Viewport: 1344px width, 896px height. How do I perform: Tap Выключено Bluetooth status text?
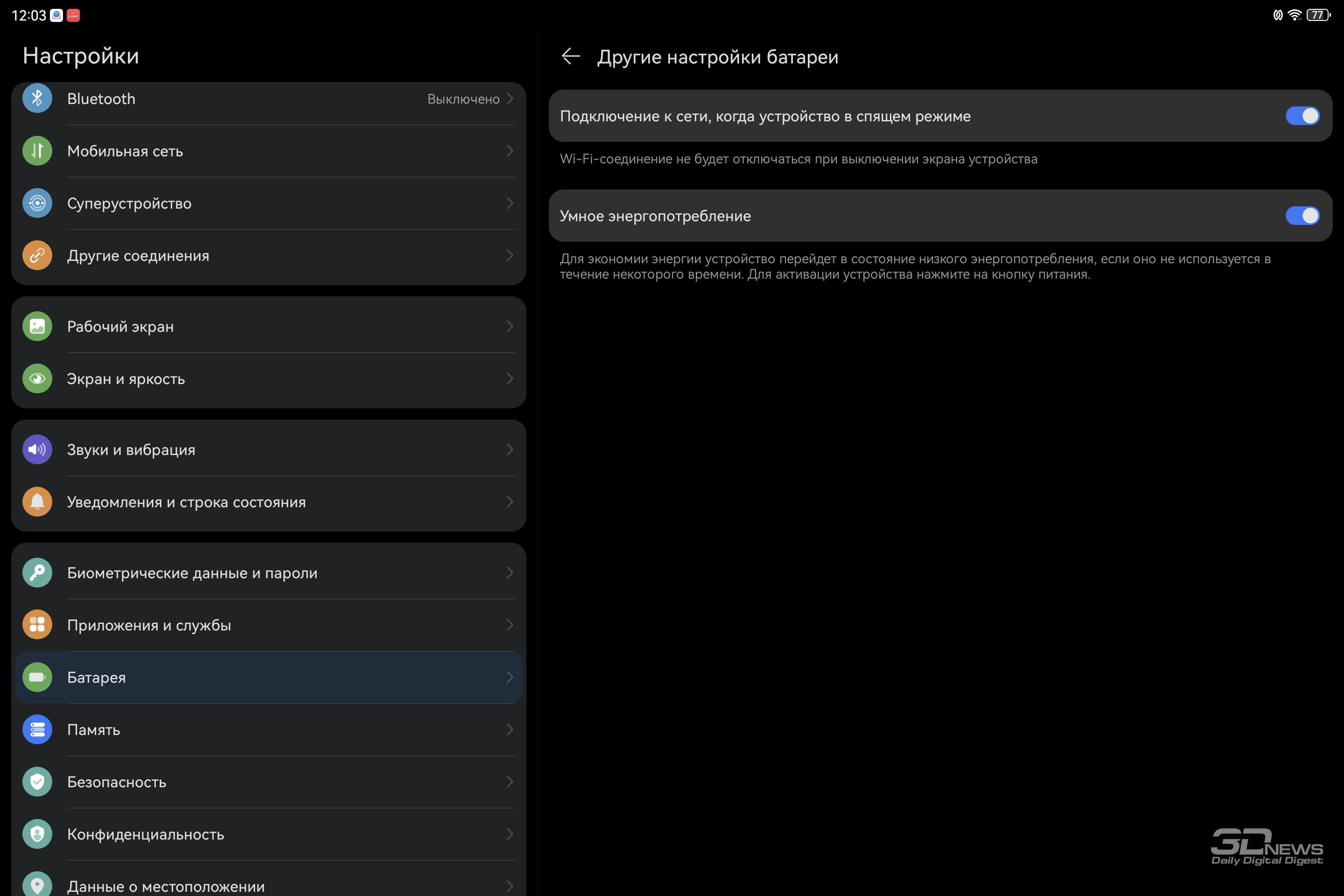463,99
